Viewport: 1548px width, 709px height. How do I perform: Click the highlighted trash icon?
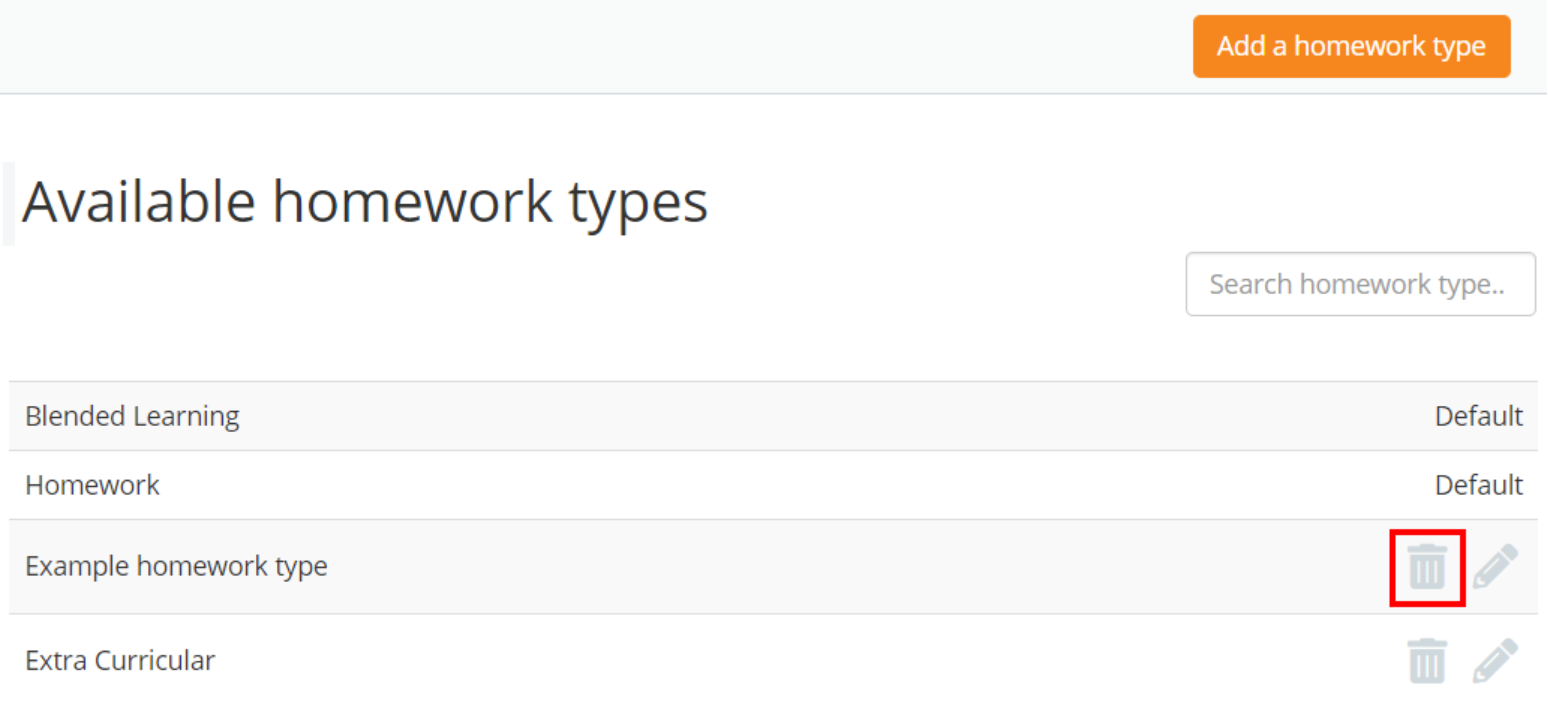pos(1427,565)
